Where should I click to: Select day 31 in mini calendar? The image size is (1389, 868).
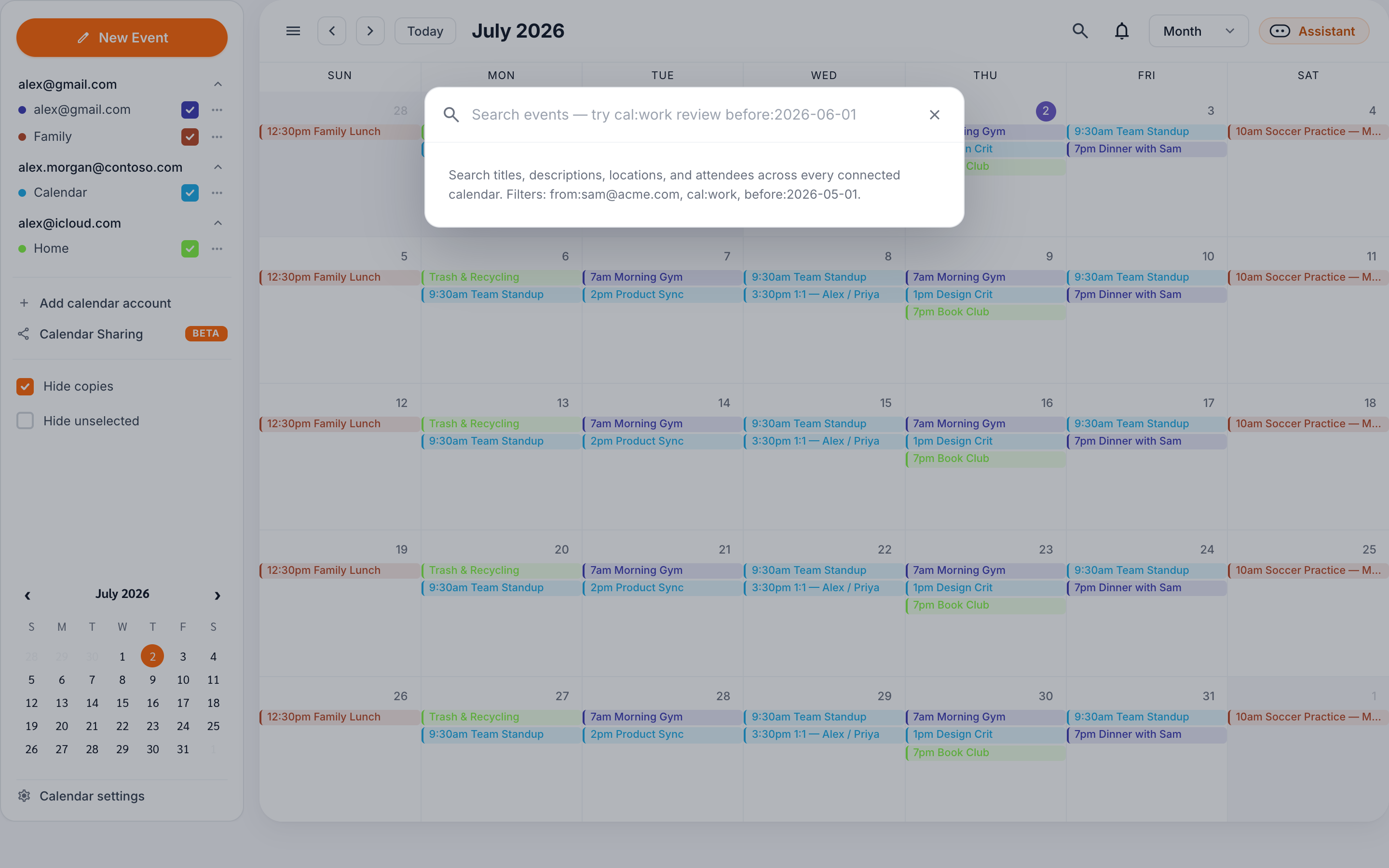182,749
